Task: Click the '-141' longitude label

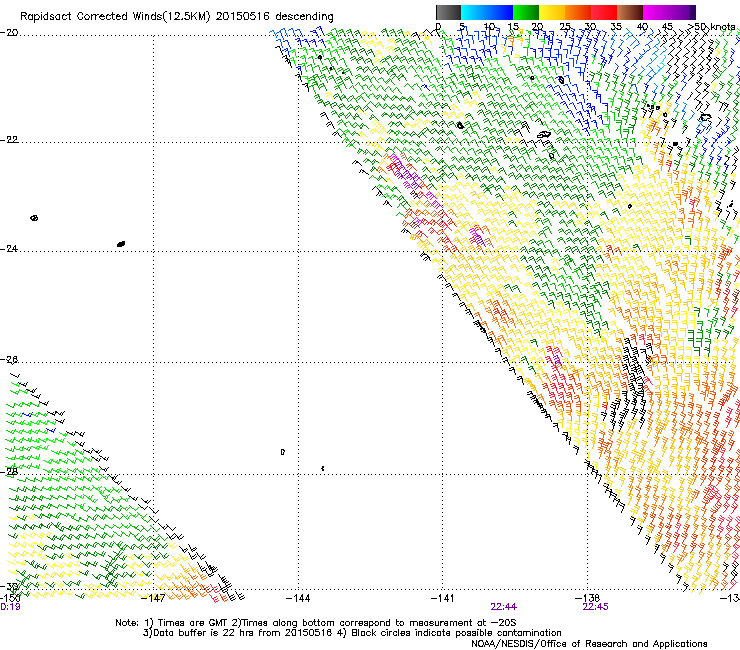Action: [x=443, y=598]
